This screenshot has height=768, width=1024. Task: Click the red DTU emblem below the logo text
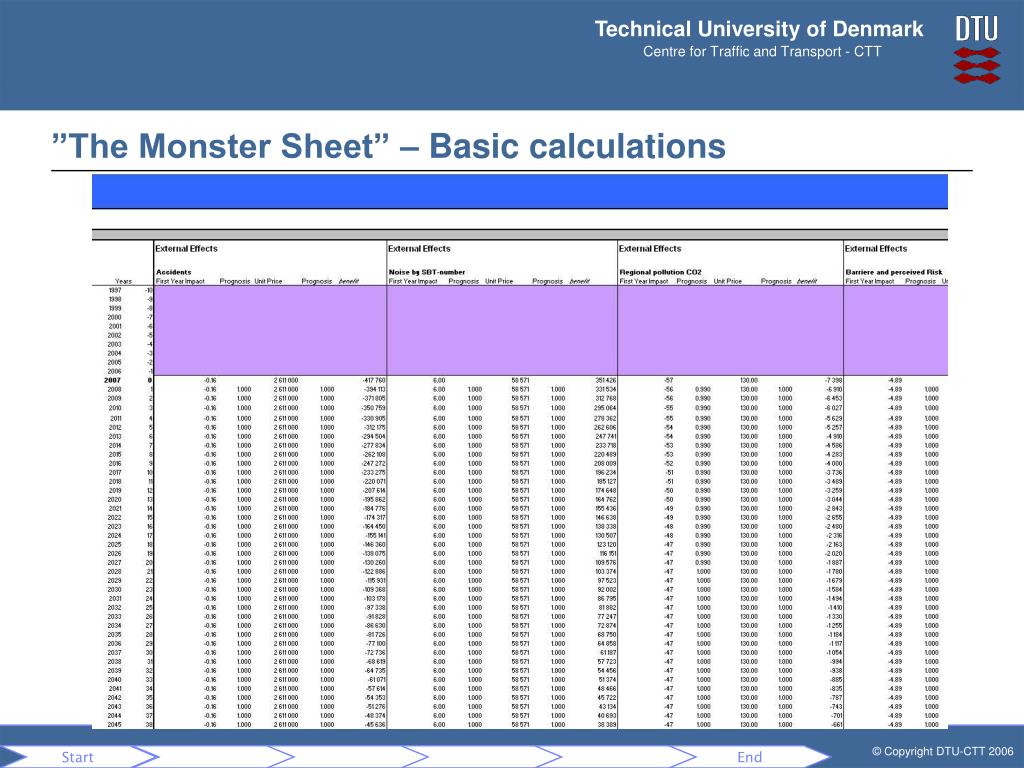[977, 65]
